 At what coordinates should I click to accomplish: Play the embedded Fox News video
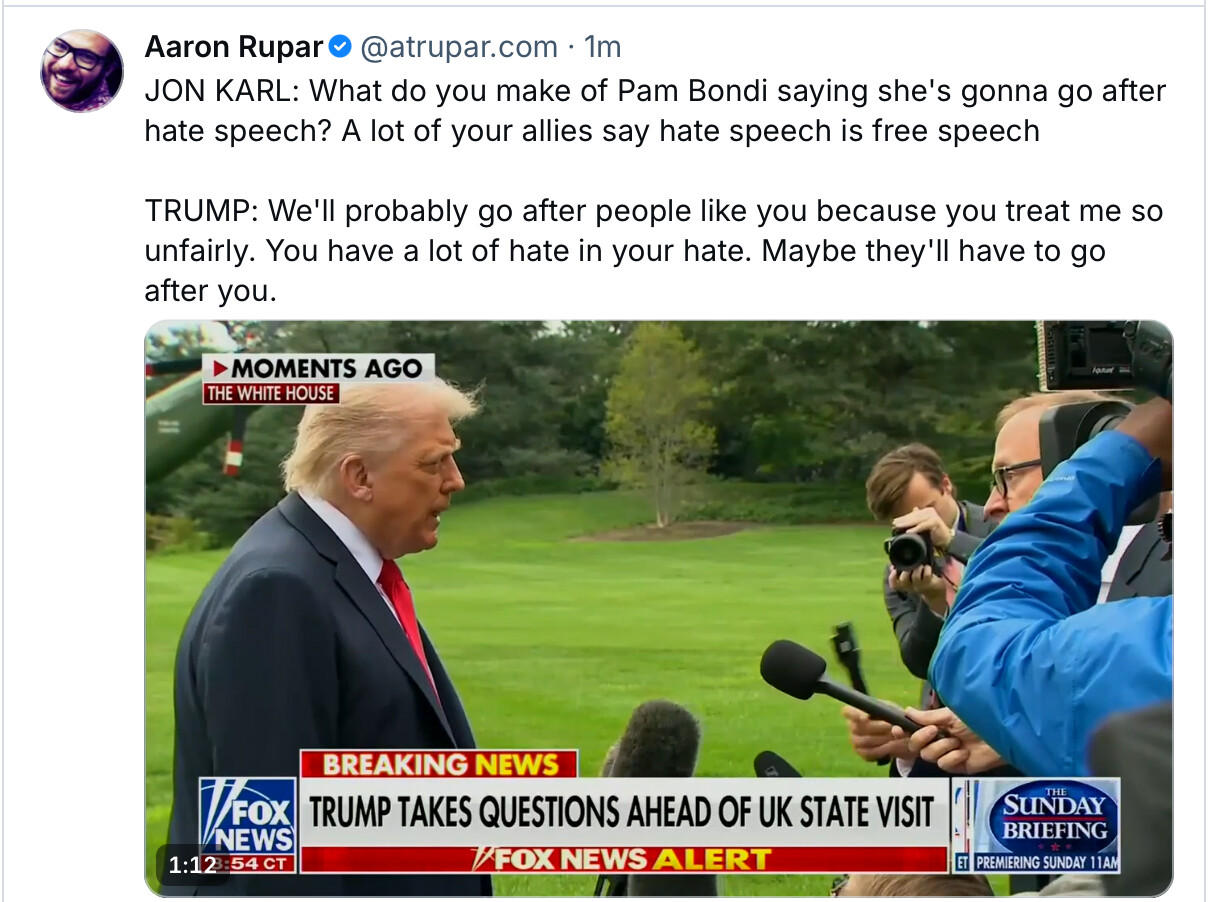658,608
